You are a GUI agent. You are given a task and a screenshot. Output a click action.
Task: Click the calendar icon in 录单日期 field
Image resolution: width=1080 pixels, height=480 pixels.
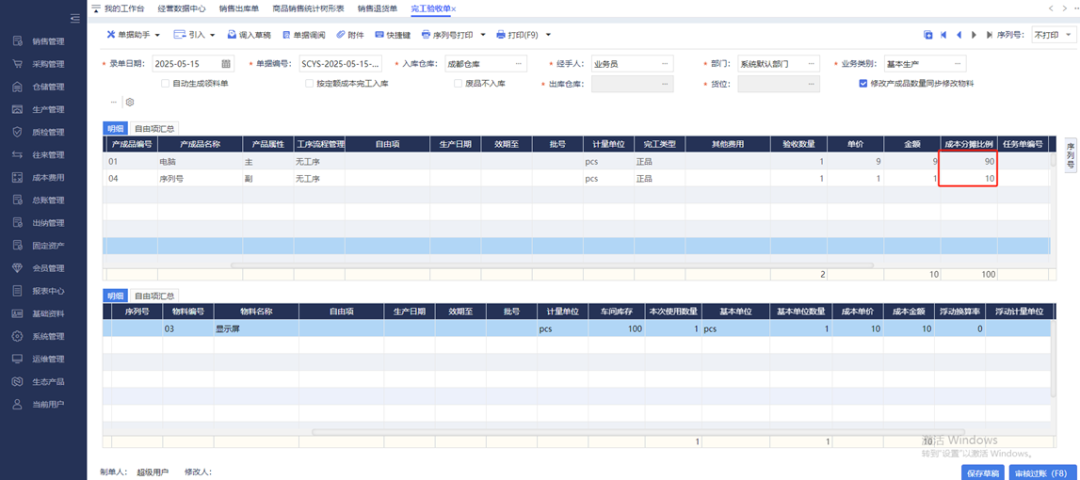226,64
